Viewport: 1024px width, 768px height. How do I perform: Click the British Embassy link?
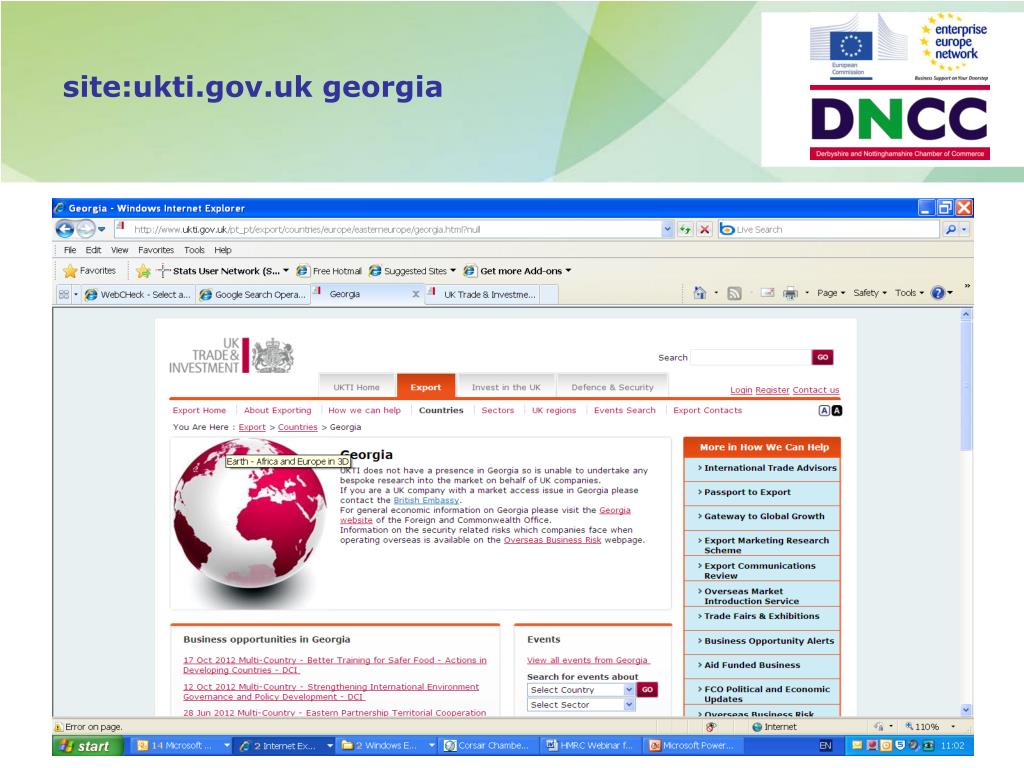point(426,500)
